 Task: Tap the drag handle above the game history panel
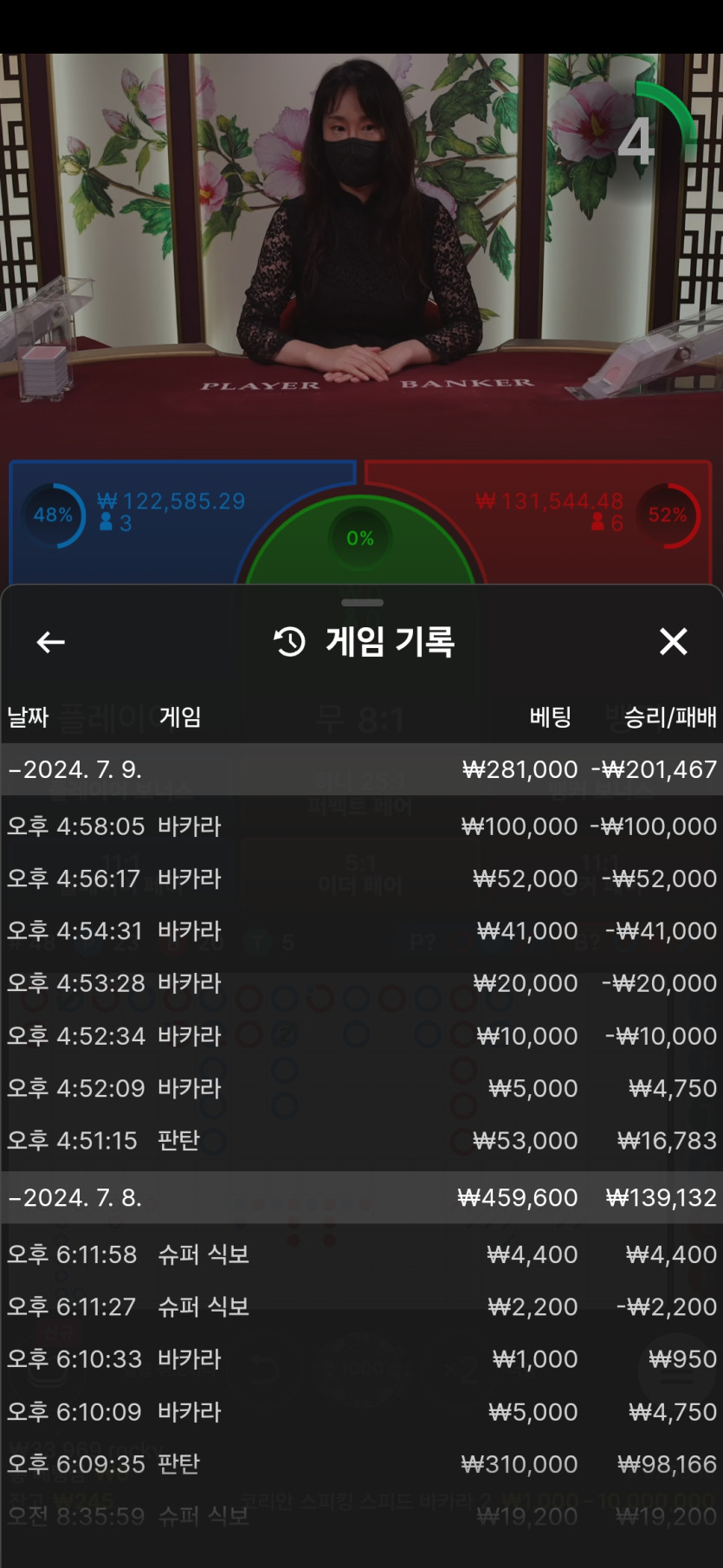point(362,602)
